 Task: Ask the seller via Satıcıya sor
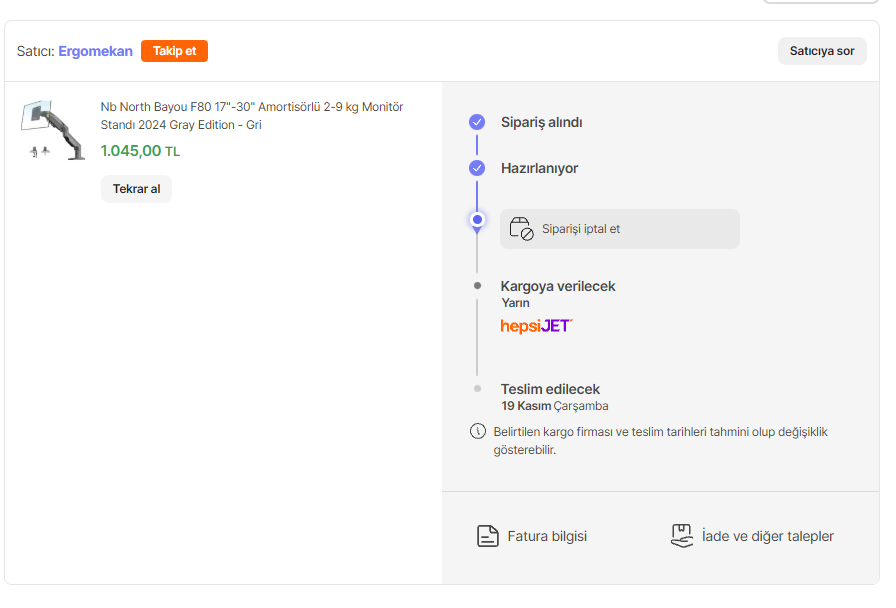click(x=822, y=51)
